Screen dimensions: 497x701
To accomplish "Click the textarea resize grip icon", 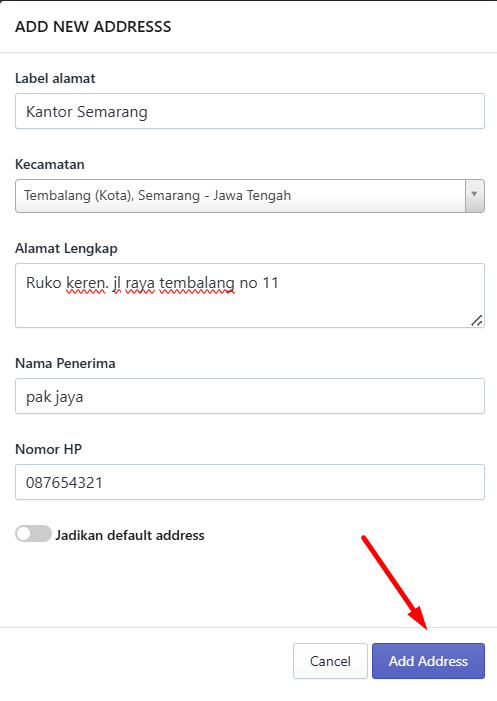I will tap(477, 321).
